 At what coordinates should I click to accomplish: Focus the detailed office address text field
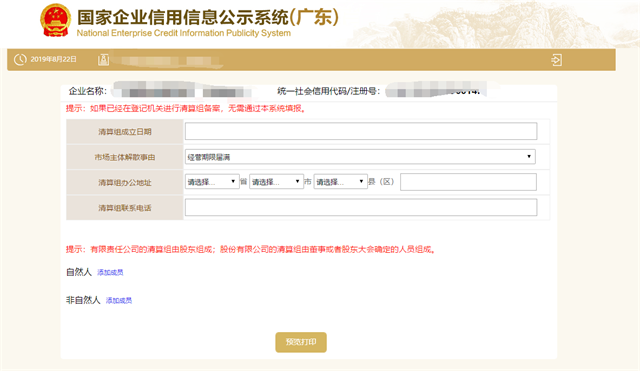tap(468, 182)
